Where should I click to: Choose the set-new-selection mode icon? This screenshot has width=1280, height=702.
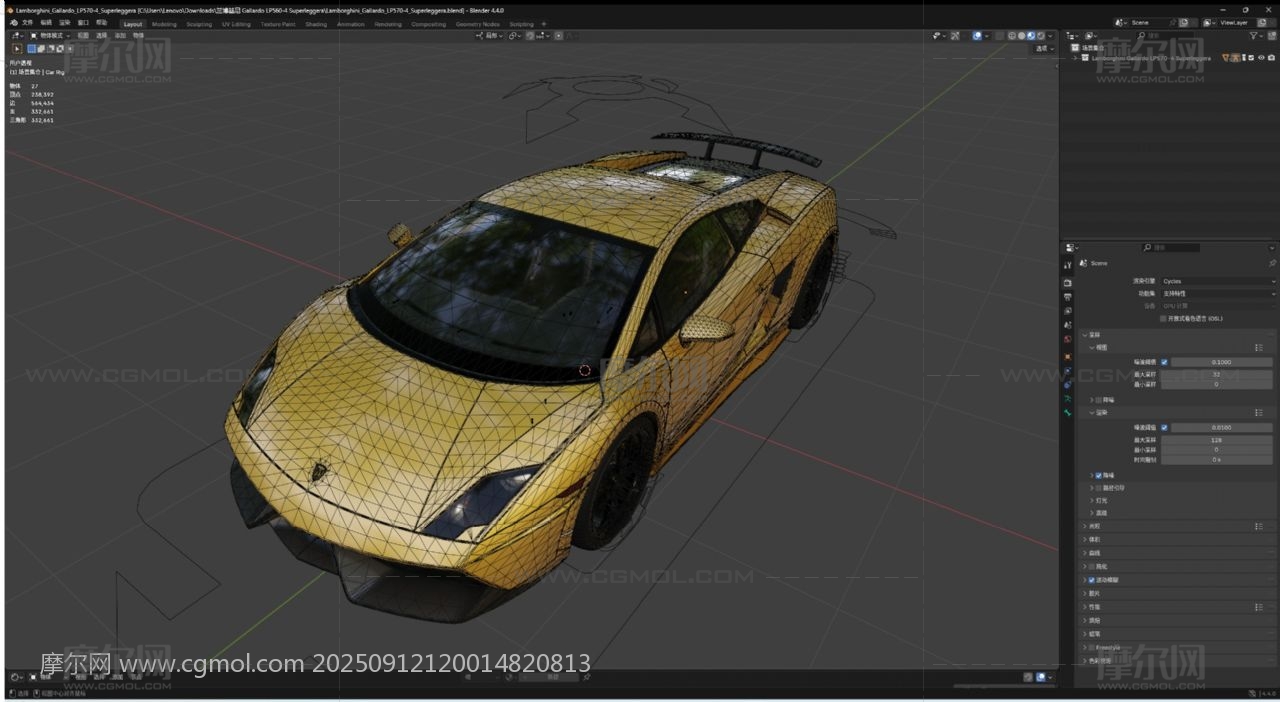[31, 48]
